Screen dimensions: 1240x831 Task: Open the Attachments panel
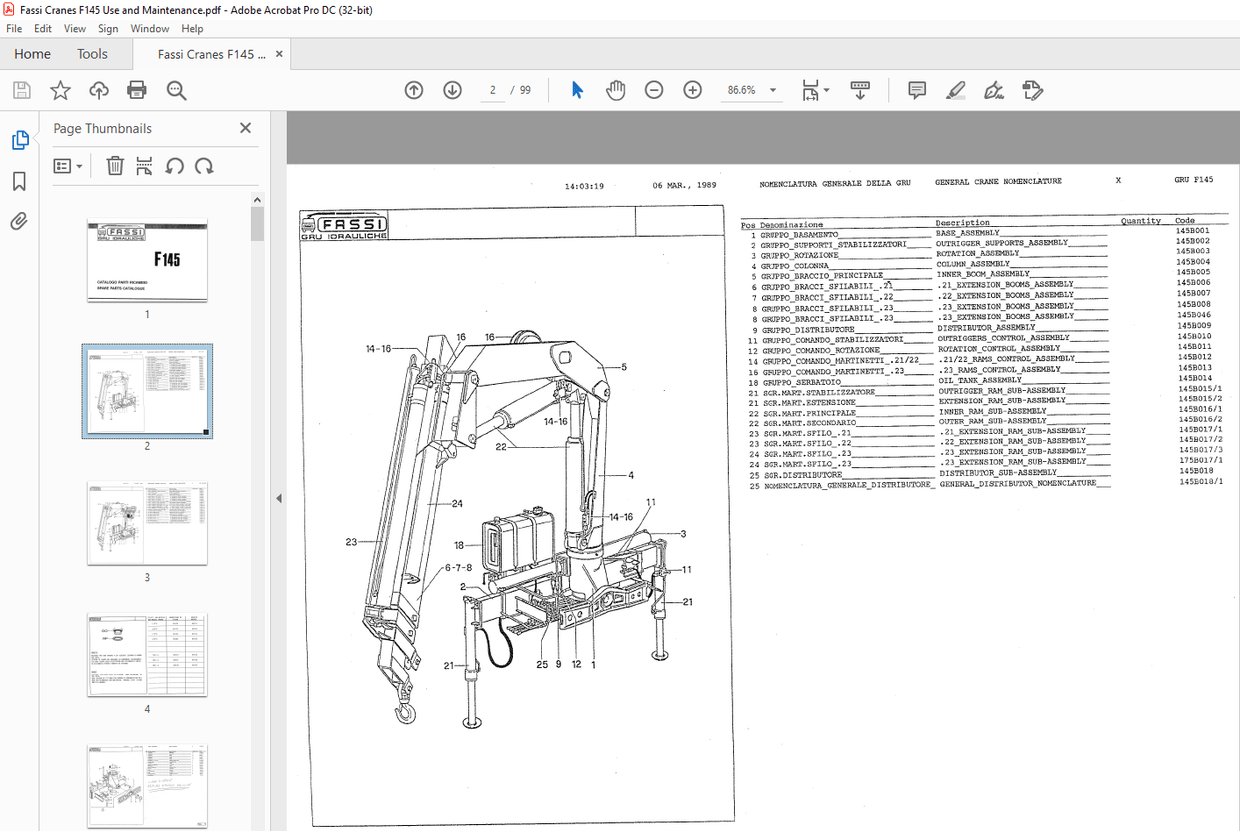[18, 220]
